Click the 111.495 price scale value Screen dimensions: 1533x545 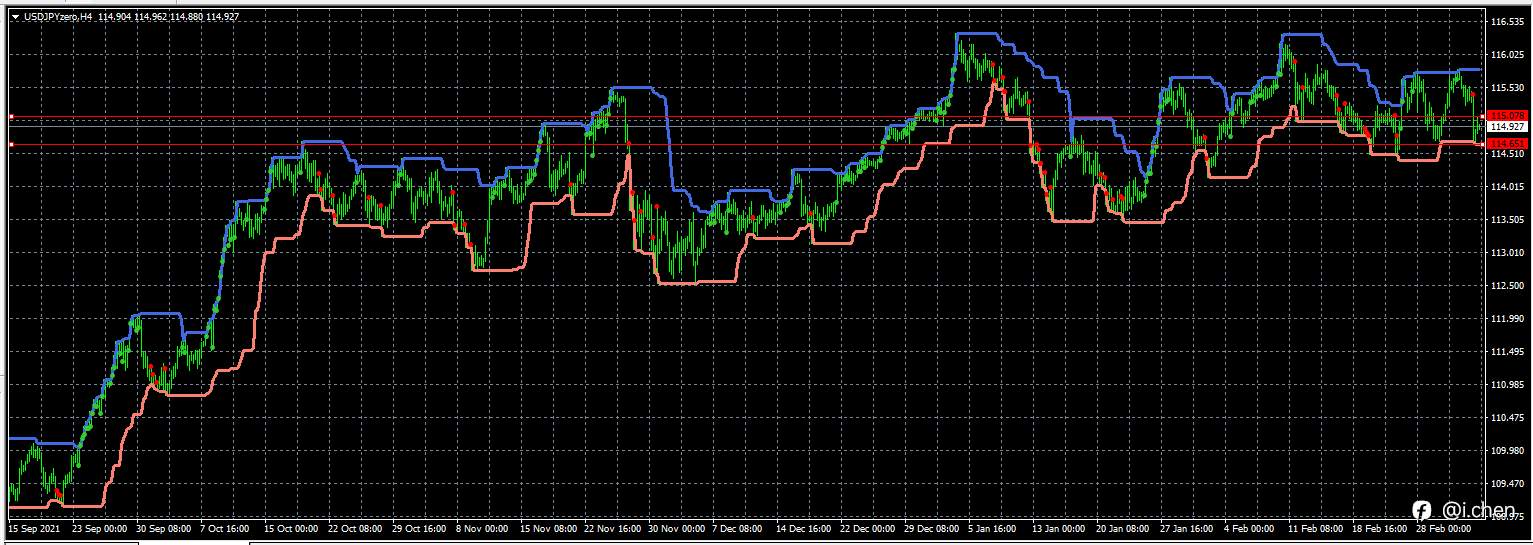[1506, 352]
